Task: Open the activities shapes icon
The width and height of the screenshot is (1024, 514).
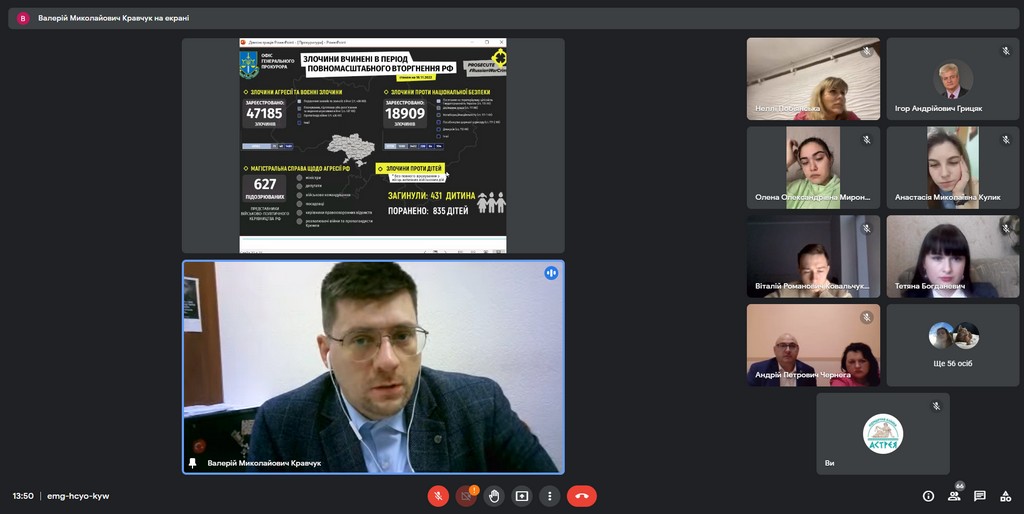Action: [1005, 496]
